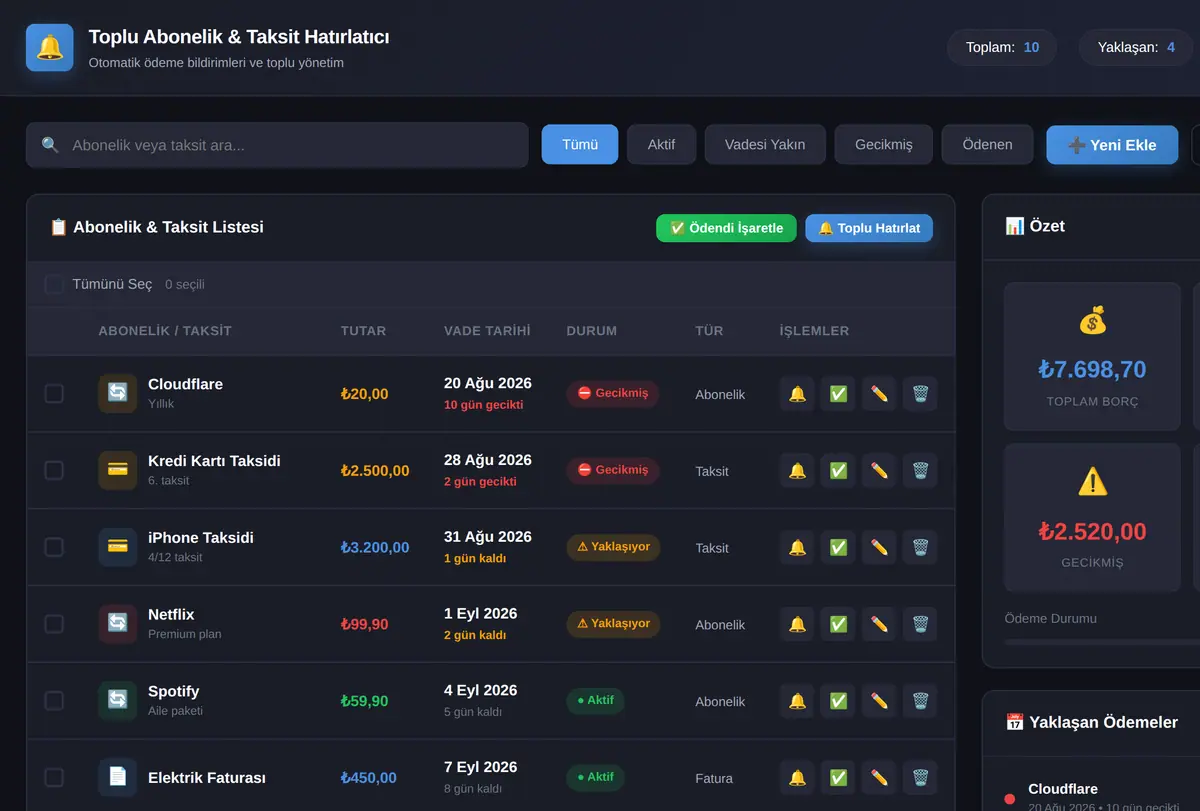Mark Spotify as paid checkmark icon
Viewport: 1200px width, 811px height.
(x=838, y=701)
